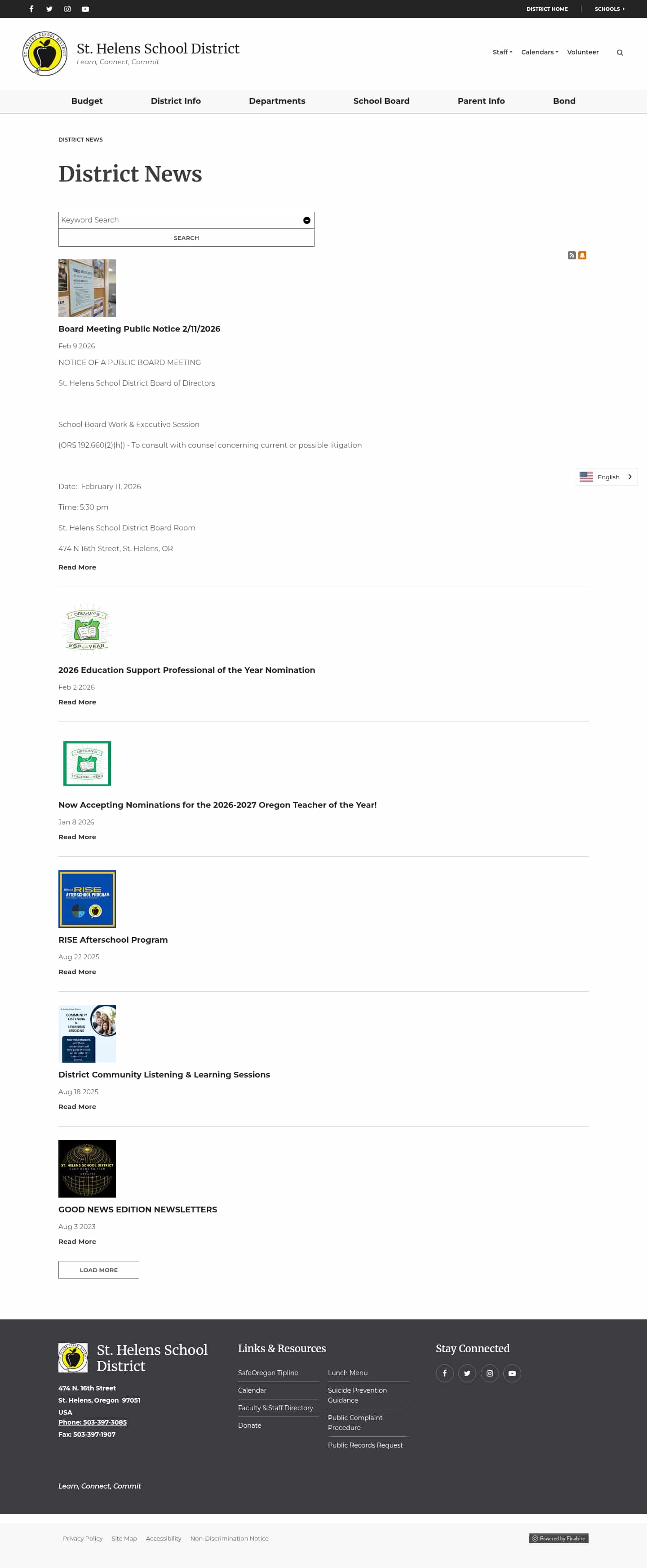Open the Board Meeting notice thumbnail
Image resolution: width=647 pixels, height=1568 pixels.
coord(87,289)
